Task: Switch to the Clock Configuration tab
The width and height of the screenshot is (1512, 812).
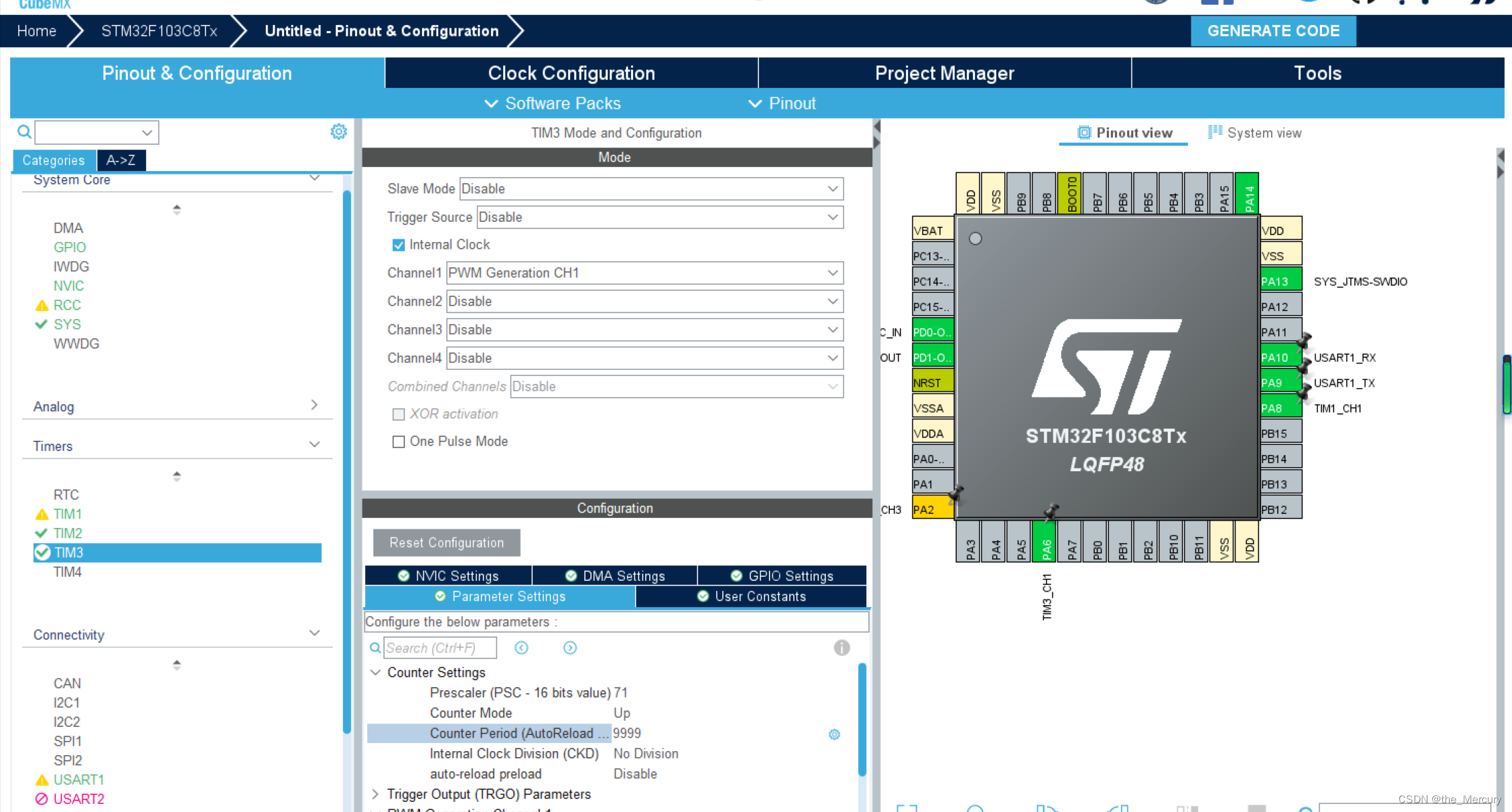Action: pos(571,73)
